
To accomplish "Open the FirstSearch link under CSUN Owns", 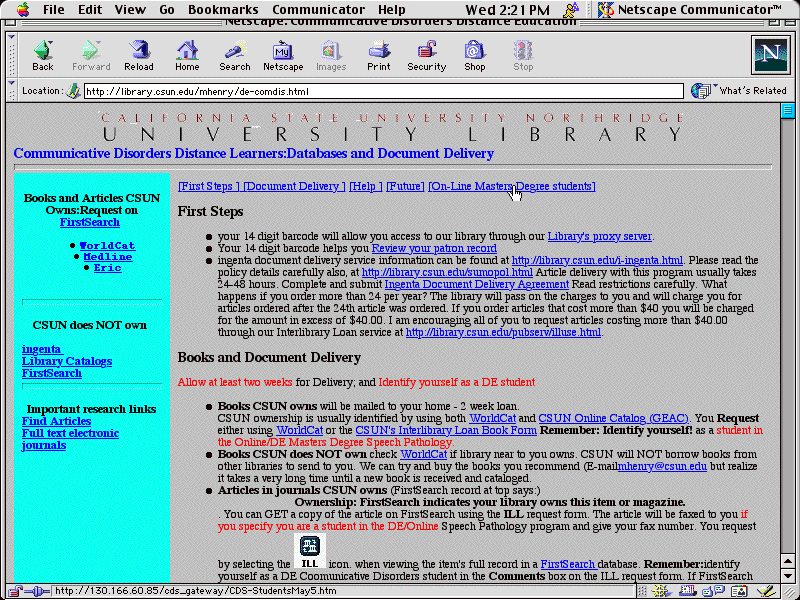I will (90, 222).
